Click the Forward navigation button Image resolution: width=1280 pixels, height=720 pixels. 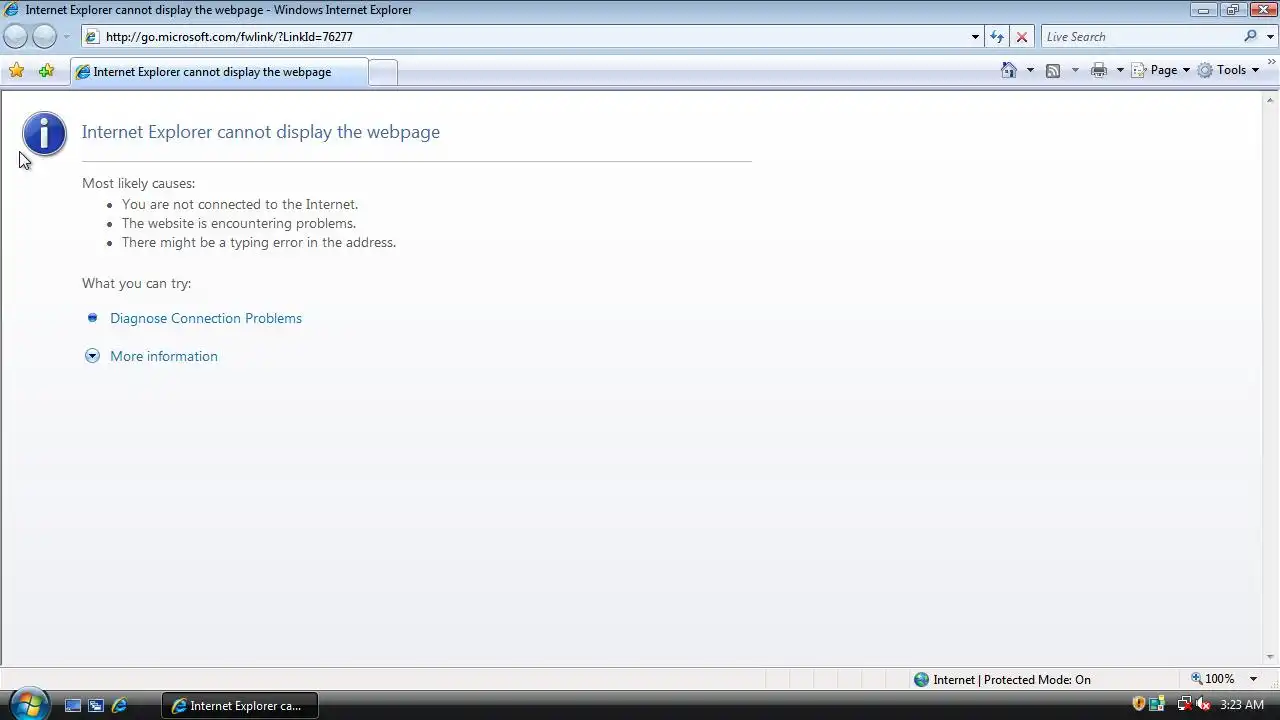pyautogui.click(x=45, y=37)
